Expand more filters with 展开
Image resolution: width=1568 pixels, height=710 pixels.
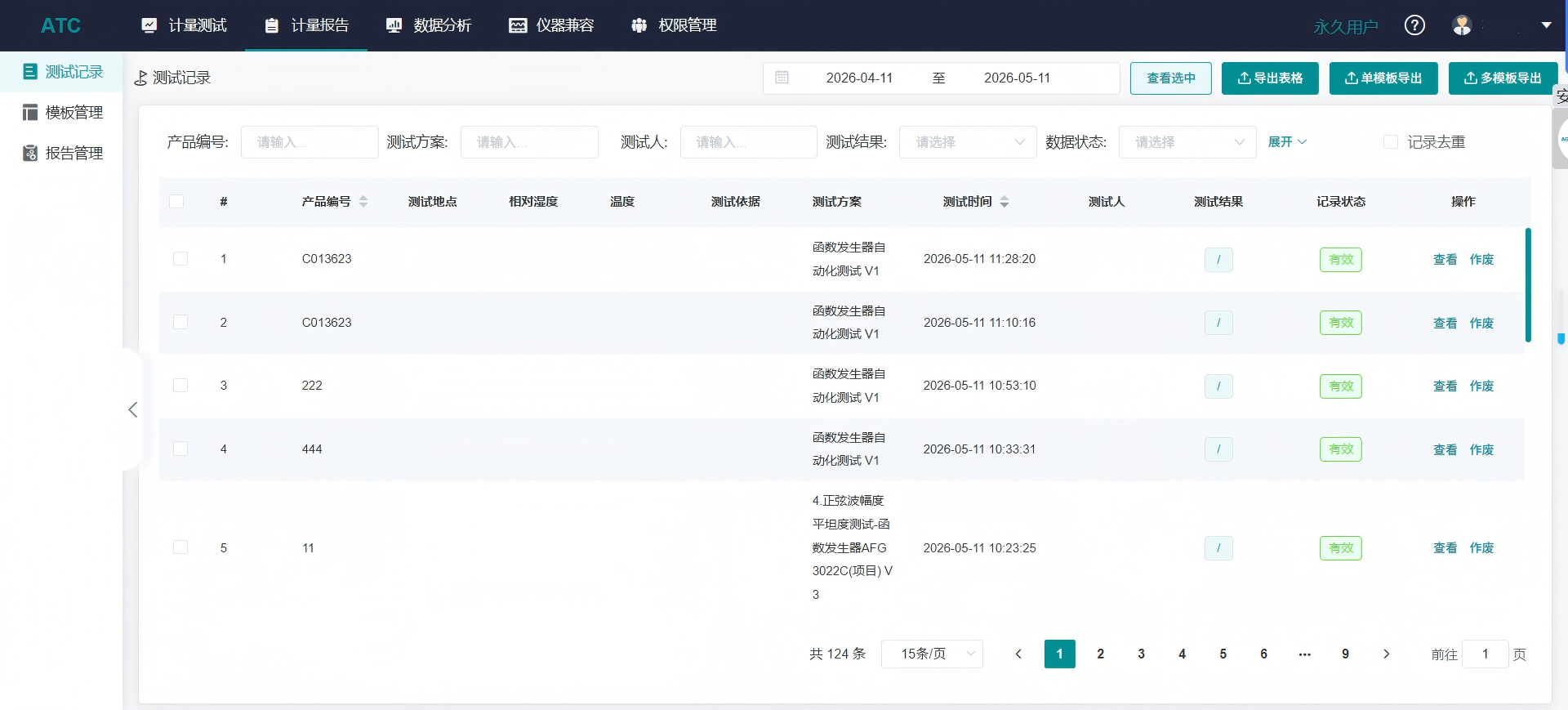(x=1287, y=142)
